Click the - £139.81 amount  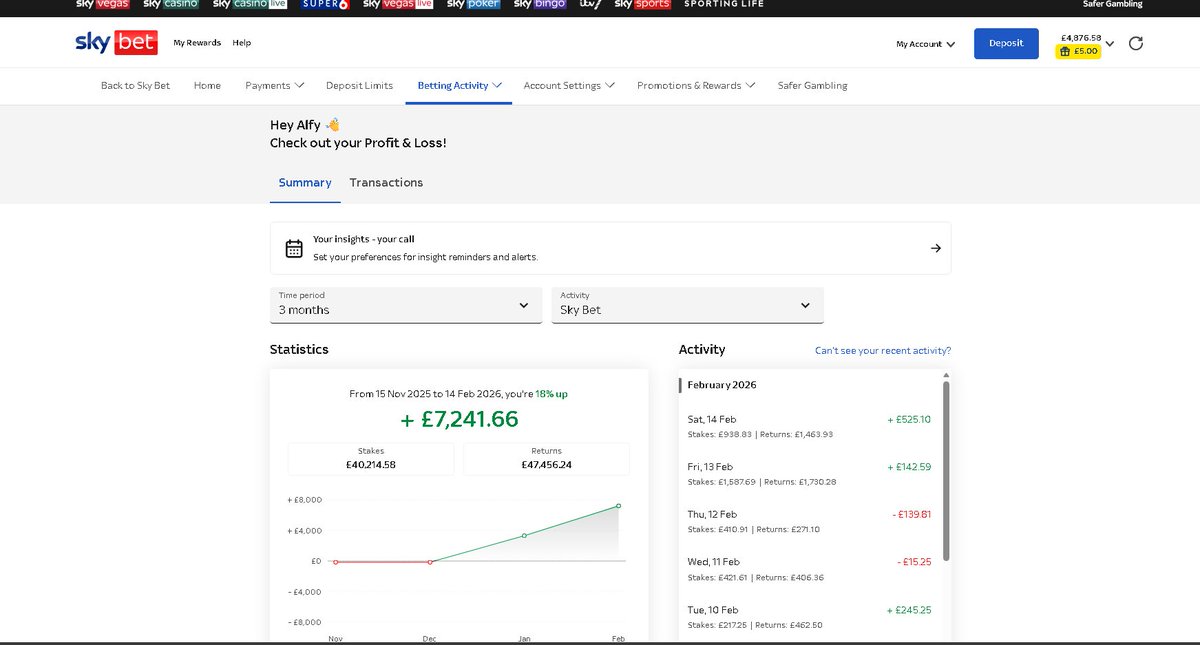[911, 515]
